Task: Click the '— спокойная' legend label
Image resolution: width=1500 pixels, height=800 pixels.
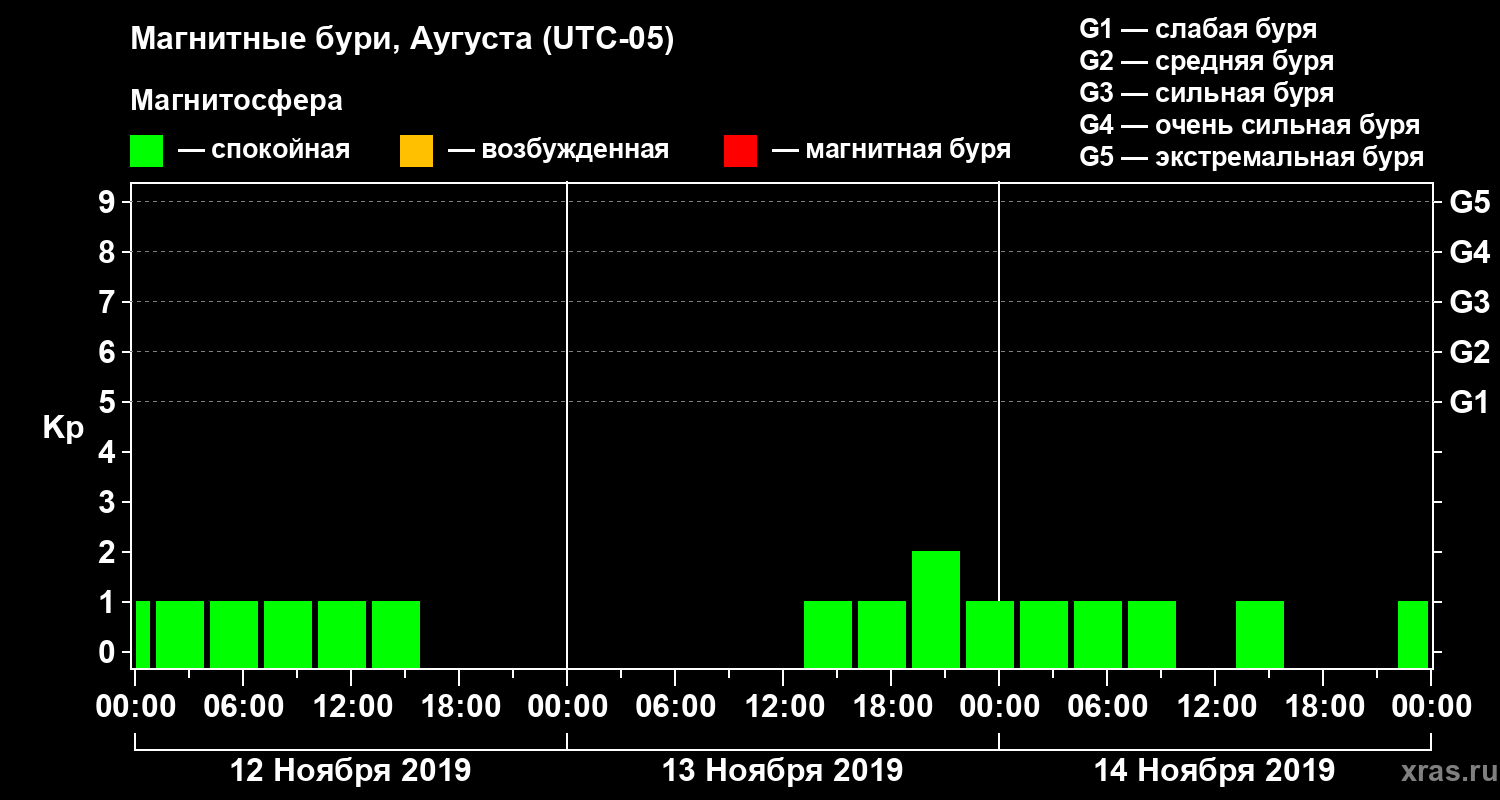Action: pos(264,151)
